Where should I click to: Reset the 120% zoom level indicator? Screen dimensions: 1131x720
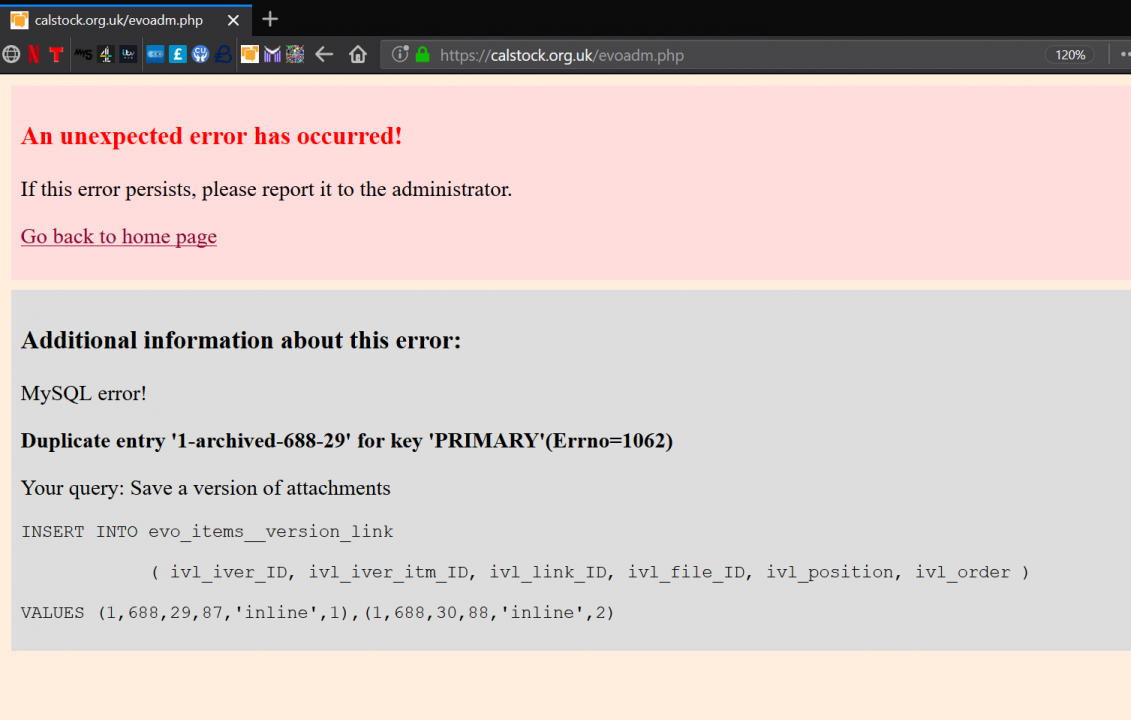1070,55
